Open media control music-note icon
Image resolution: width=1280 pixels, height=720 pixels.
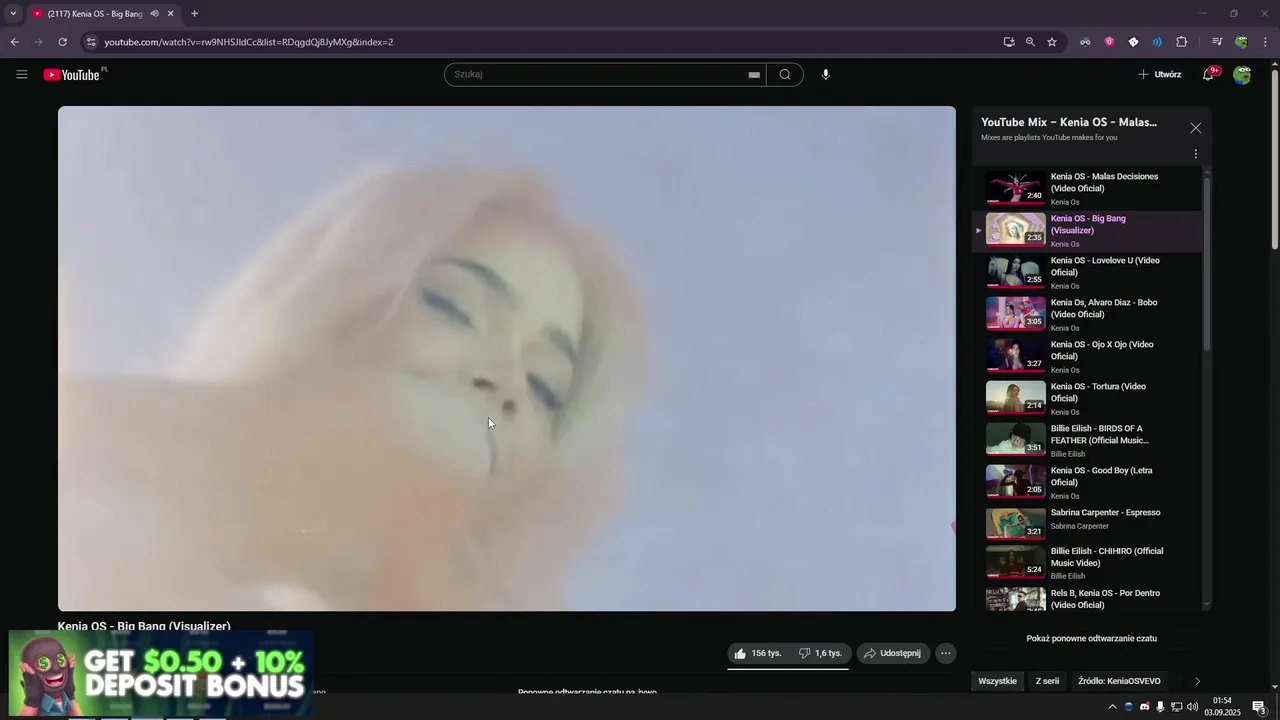(1217, 42)
